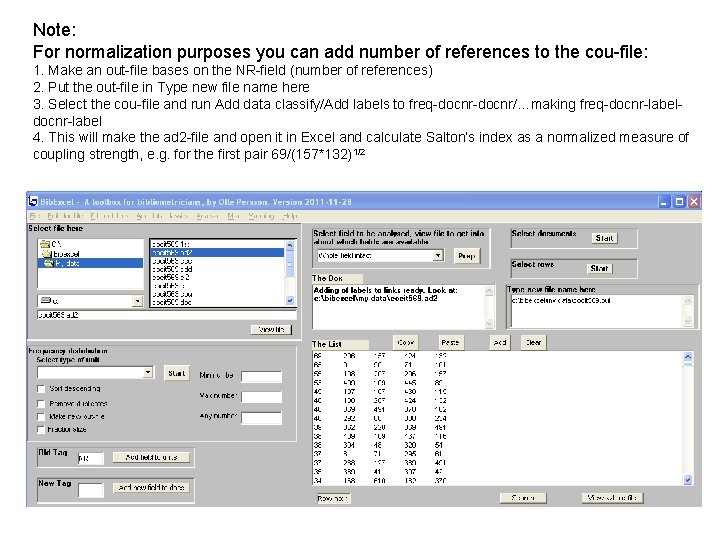
Task: Open the Help menu
Action: (290, 216)
